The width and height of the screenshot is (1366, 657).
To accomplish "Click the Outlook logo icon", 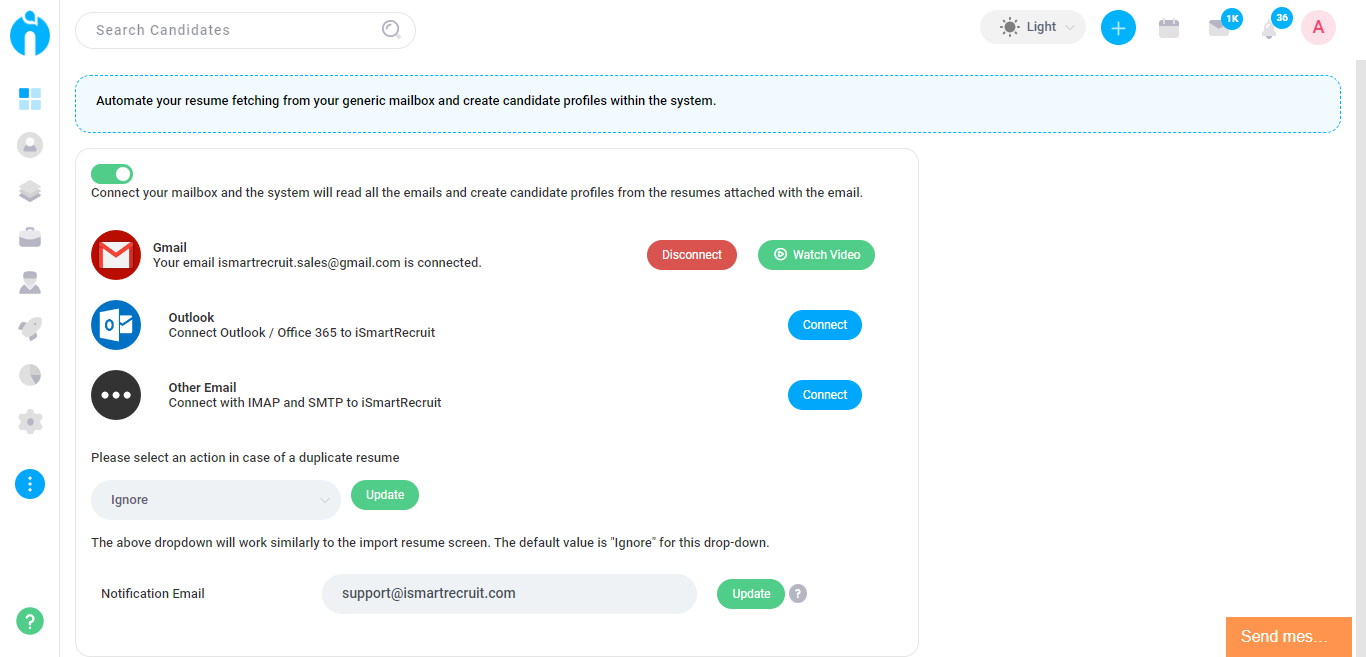I will 116,325.
